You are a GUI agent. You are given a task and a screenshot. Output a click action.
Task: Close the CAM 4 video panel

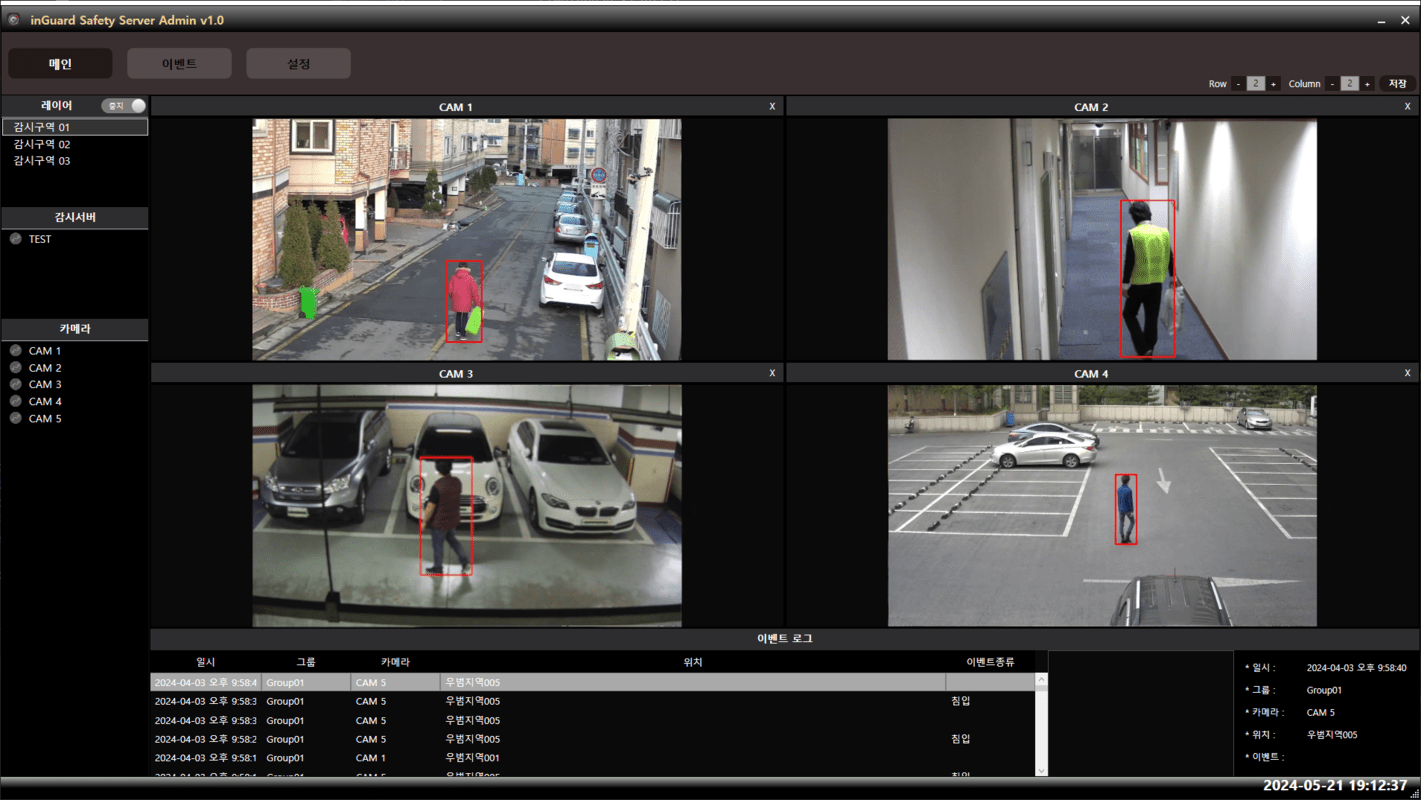[x=1408, y=373]
